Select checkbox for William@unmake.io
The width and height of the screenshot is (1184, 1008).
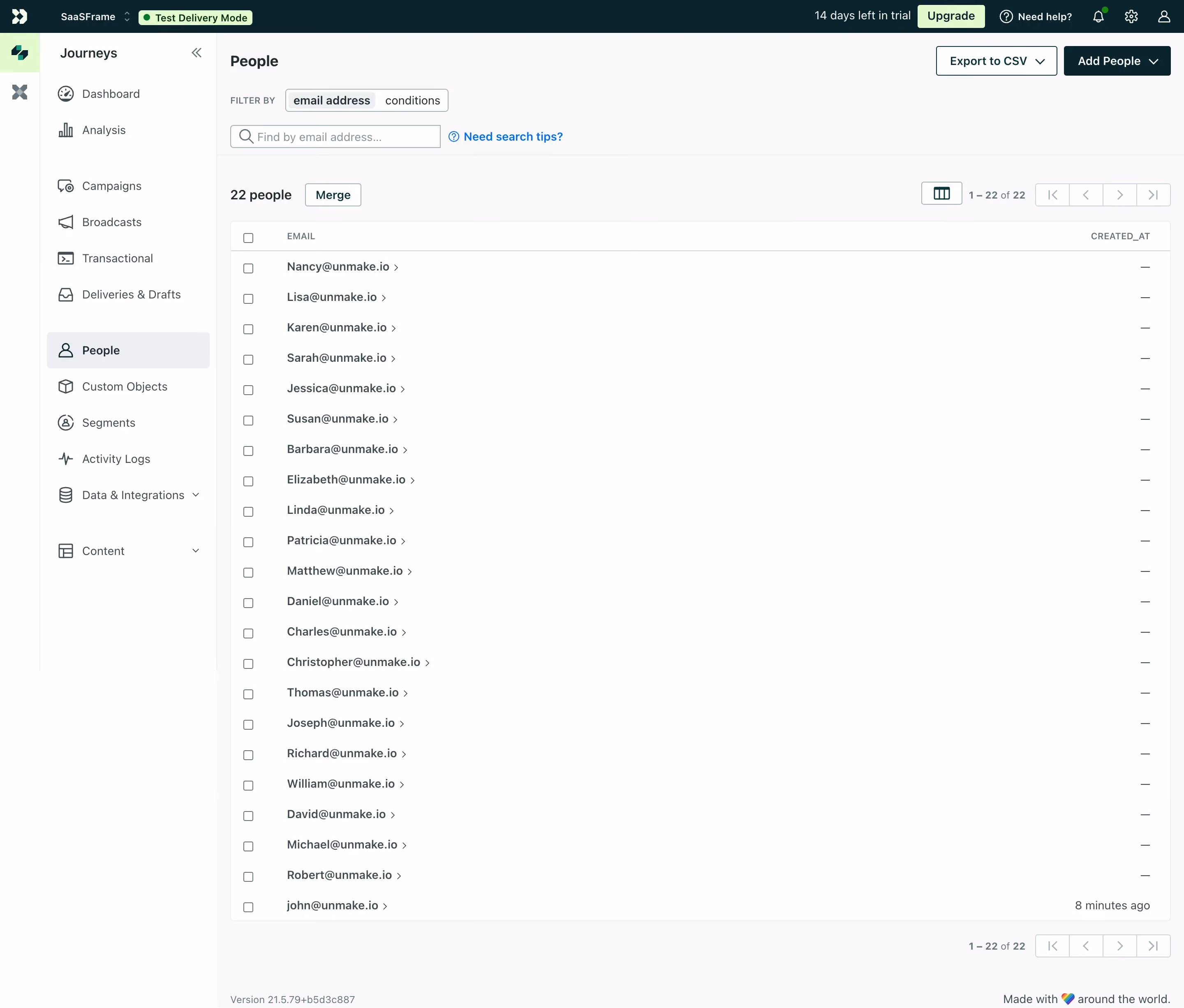[248, 785]
